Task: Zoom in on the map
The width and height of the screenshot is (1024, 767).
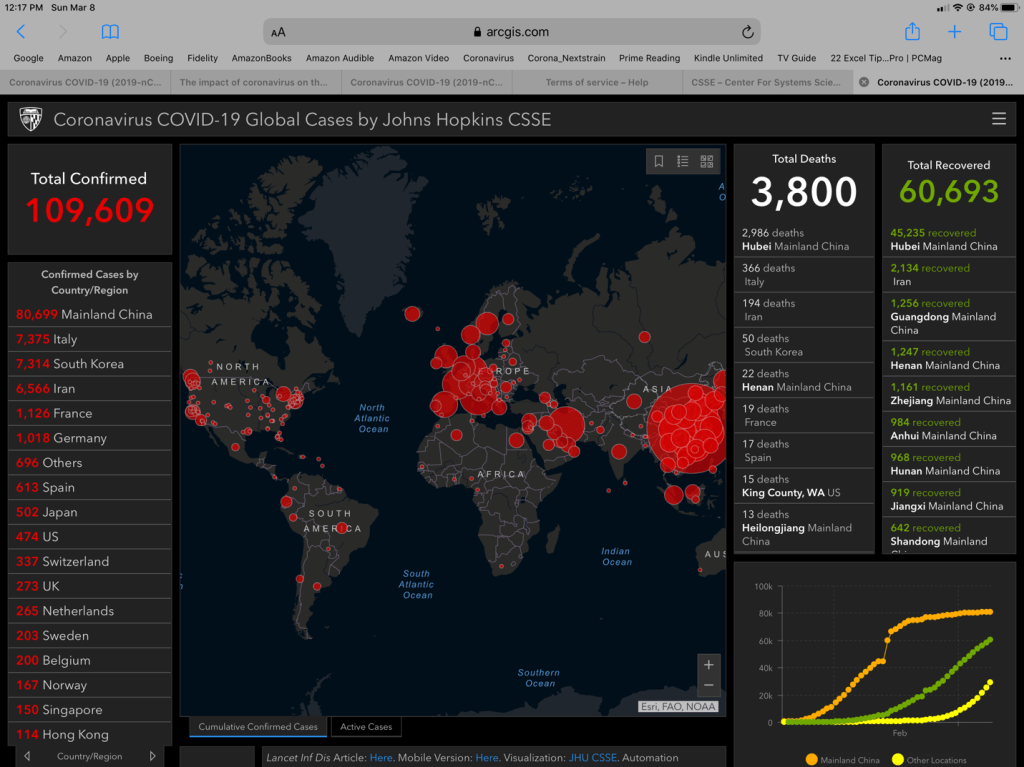Action: tap(709, 665)
